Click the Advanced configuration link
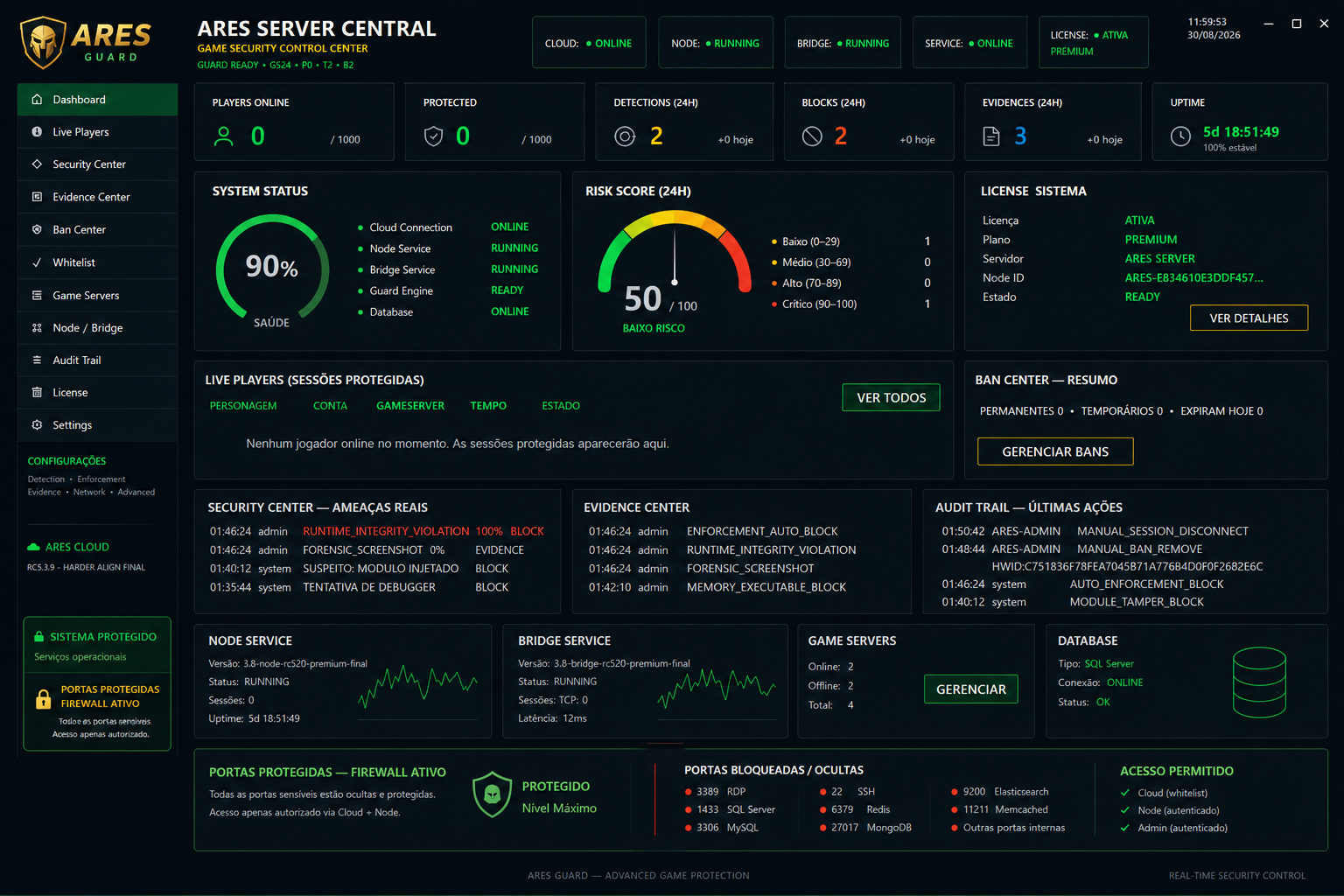This screenshot has width=1344, height=896. coord(136,493)
